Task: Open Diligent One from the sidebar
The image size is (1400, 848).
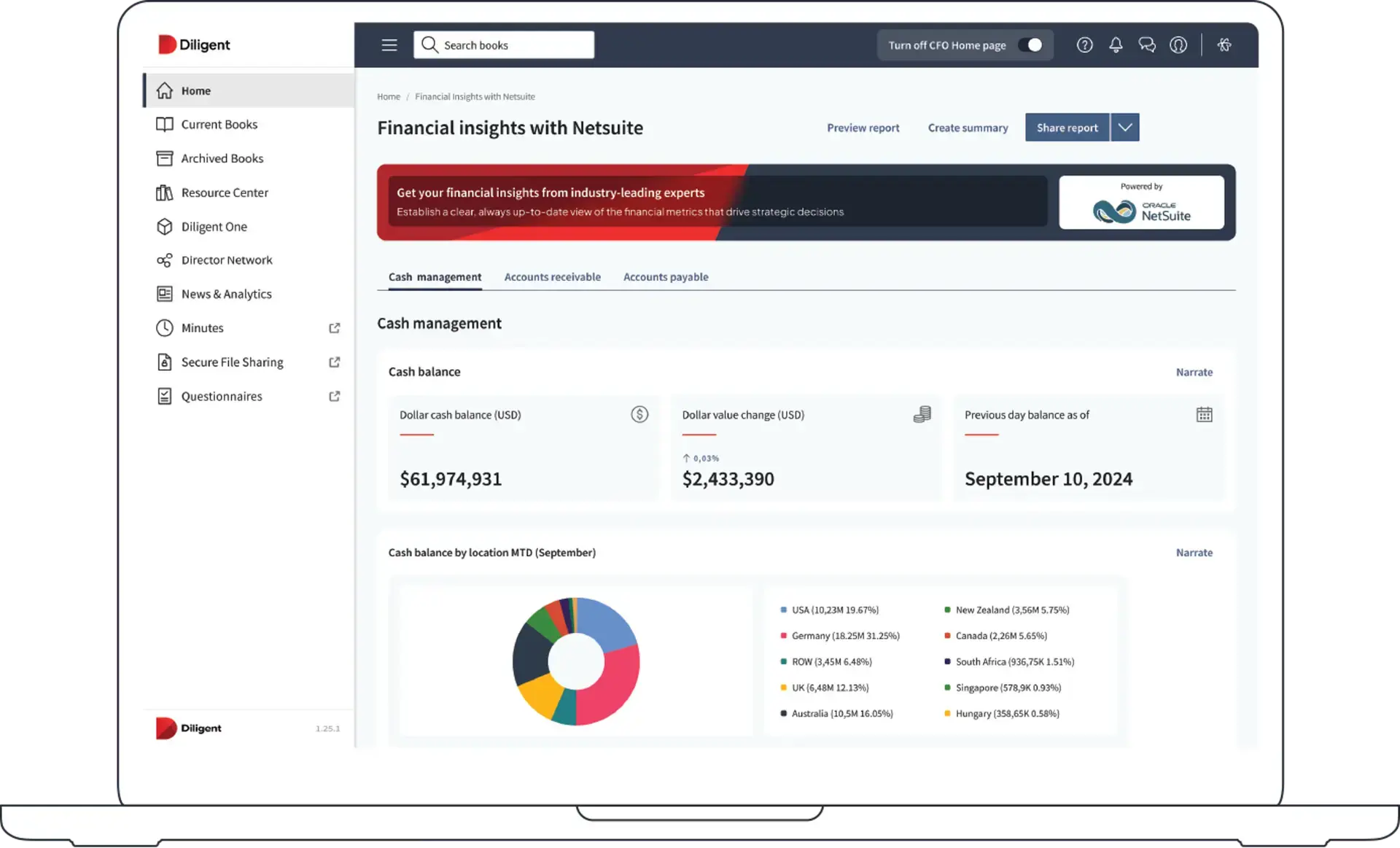Action: pos(214,227)
